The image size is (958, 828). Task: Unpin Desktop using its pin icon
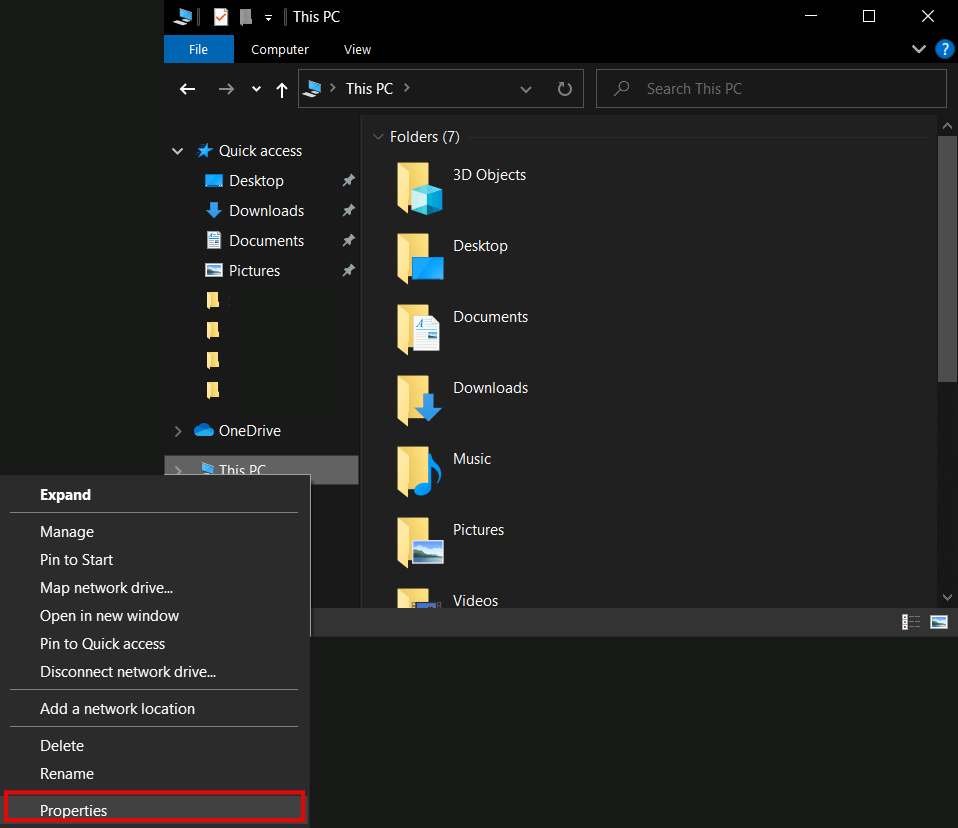coord(348,181)
